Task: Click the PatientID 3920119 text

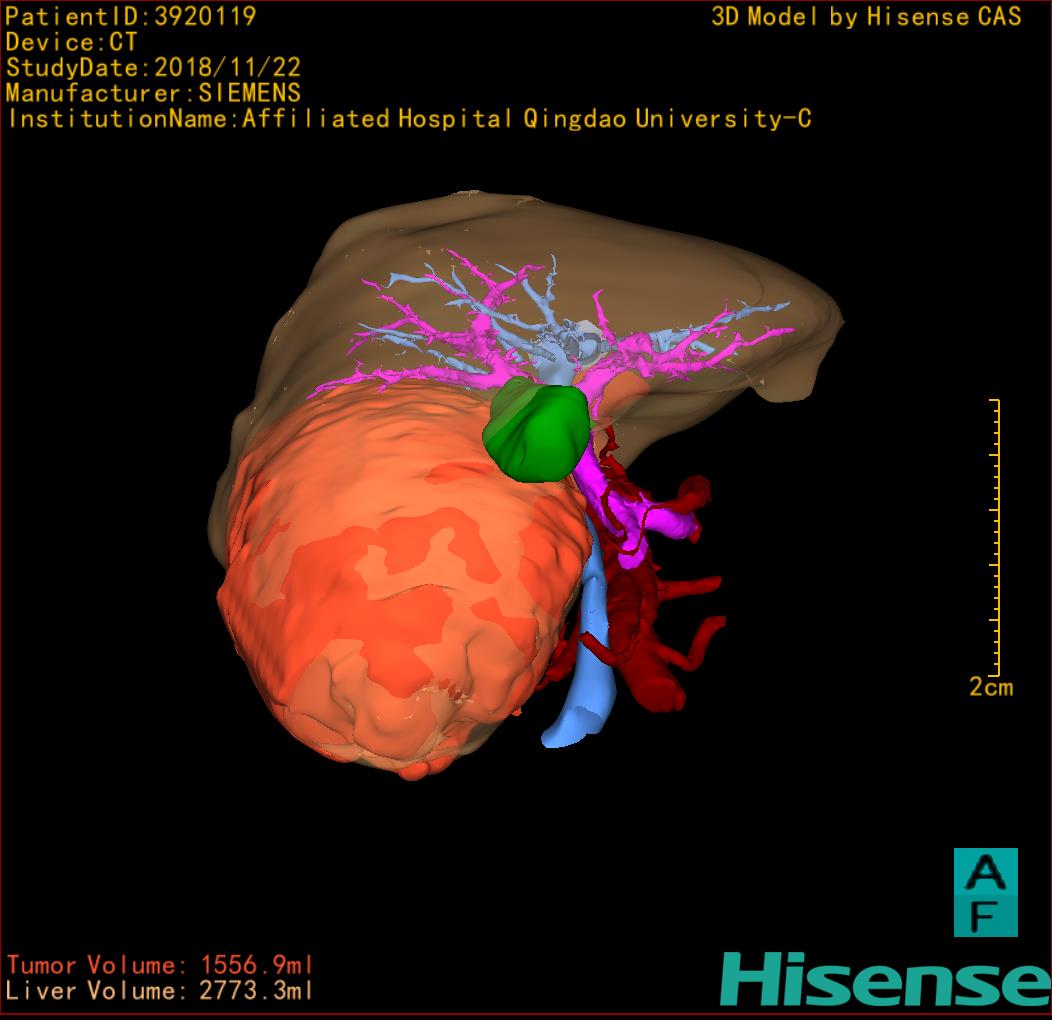Action: point(131,16)
